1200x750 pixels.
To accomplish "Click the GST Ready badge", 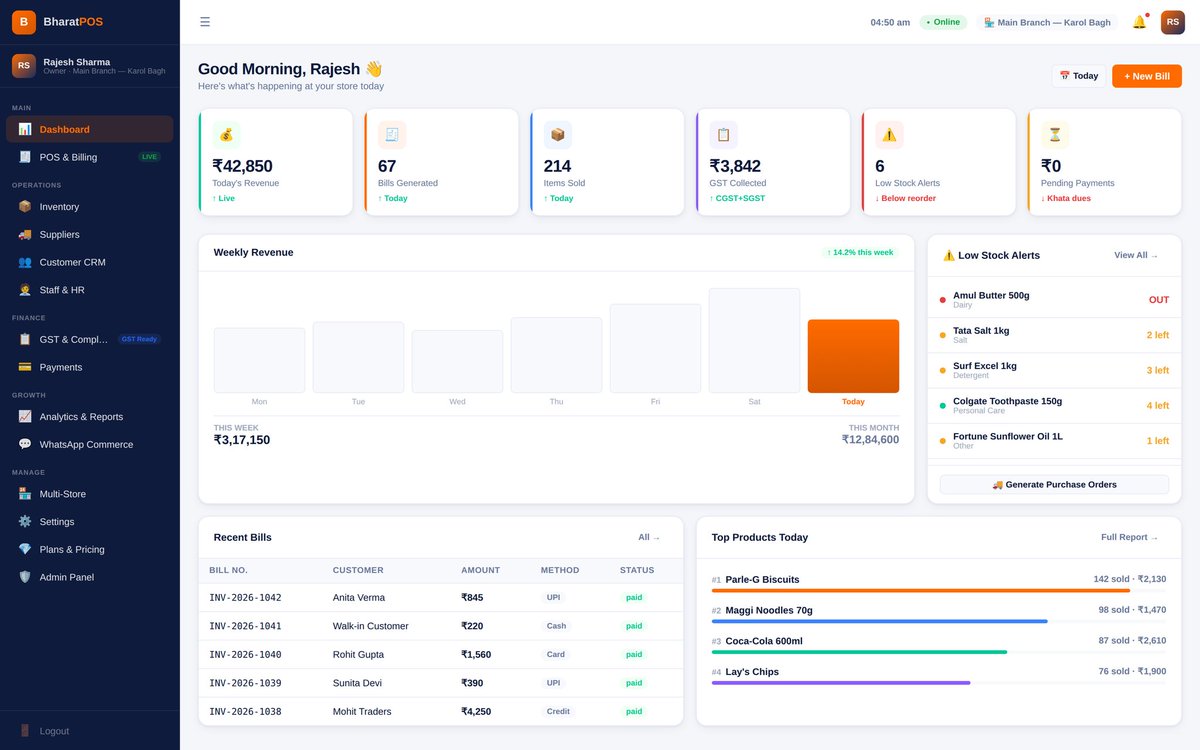I will (x=139, y=339).
